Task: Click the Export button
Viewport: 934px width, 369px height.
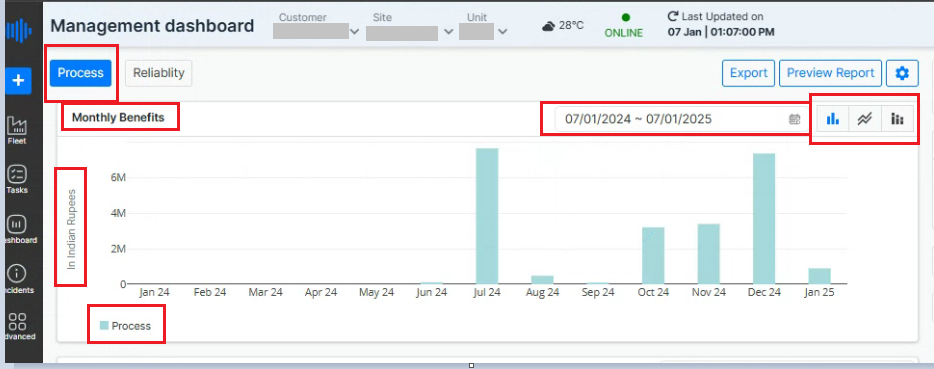Action: [x=749, y=73]
